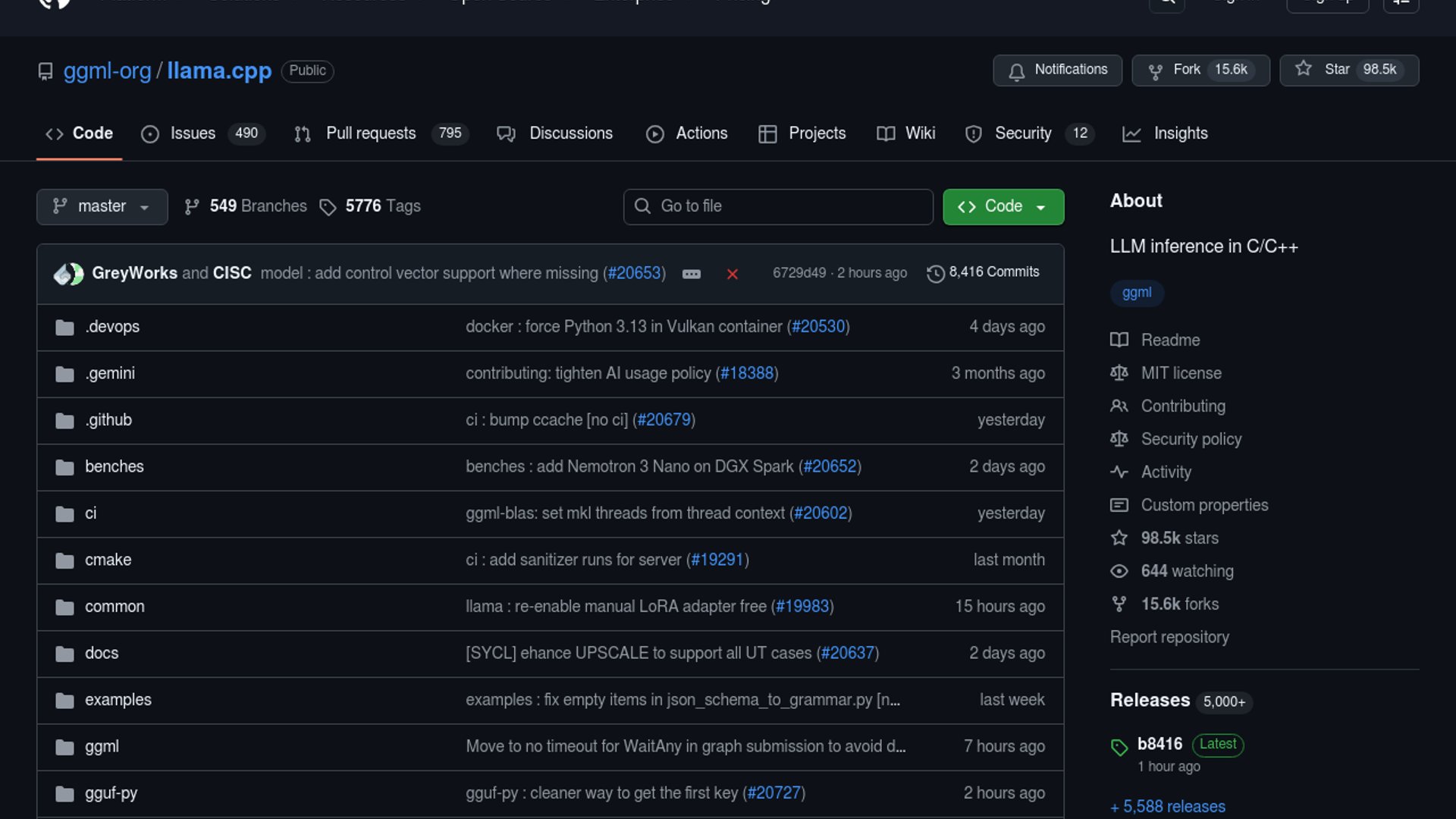
Task: View the 5776 Tags
Action: pos(370,206)
